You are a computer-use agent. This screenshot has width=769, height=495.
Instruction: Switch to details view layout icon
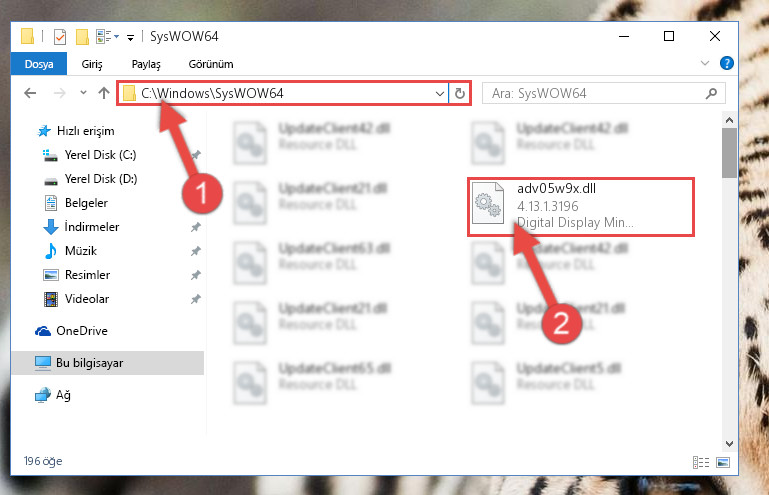[x=701, y=462]
